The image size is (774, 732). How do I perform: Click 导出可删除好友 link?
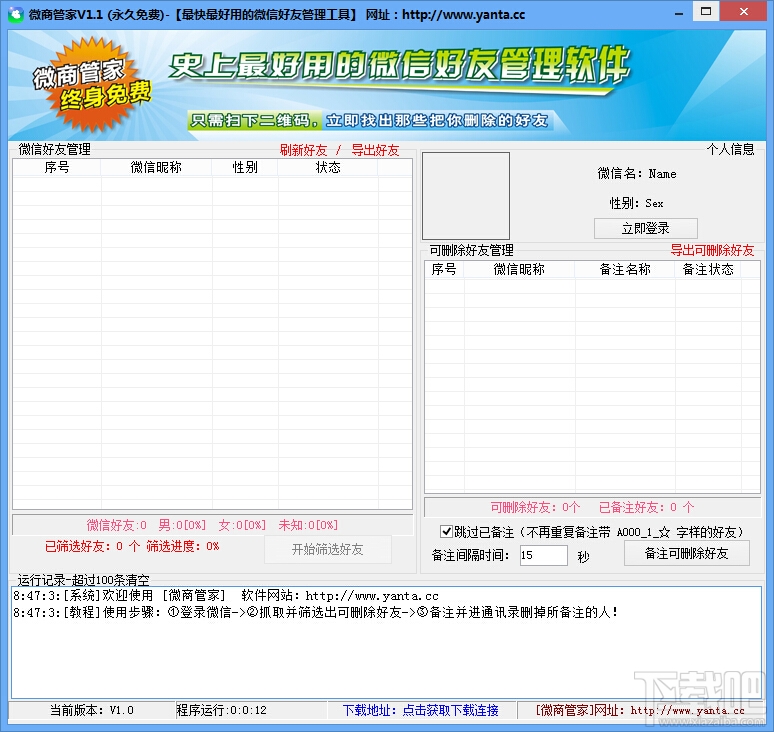click(x=712, y=250)
